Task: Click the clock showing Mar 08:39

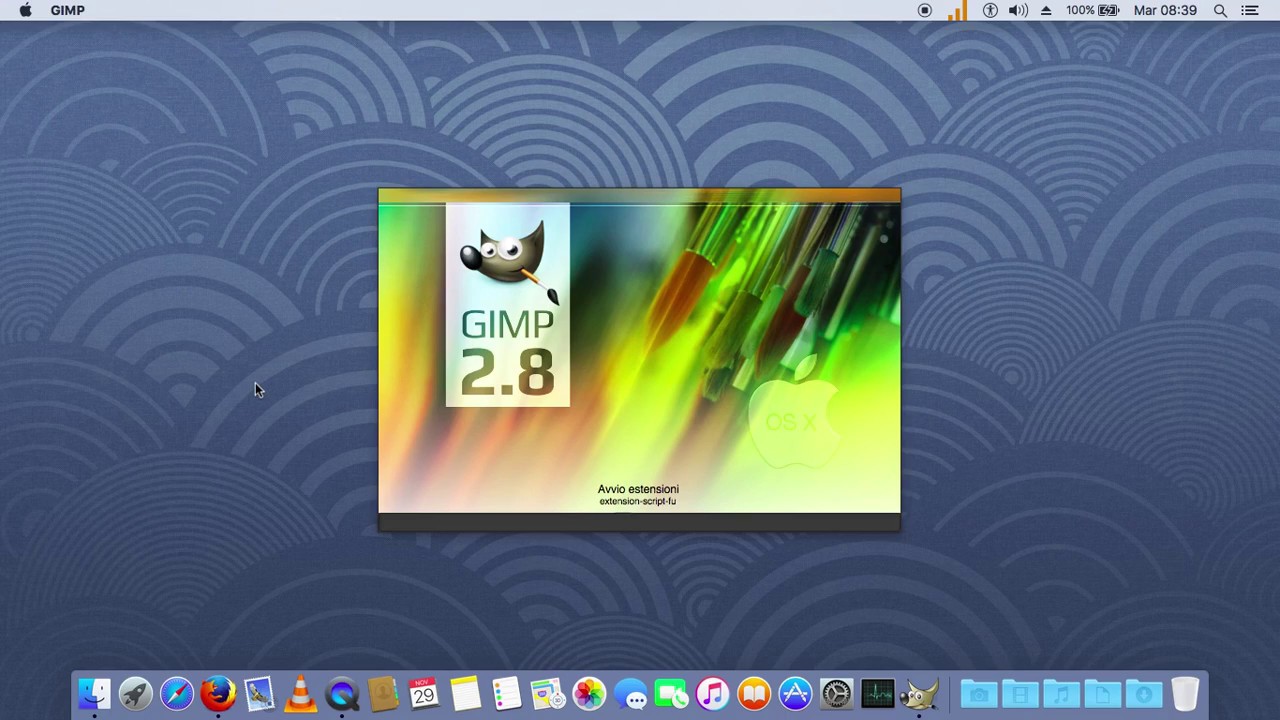Action: pos(1165,10)
